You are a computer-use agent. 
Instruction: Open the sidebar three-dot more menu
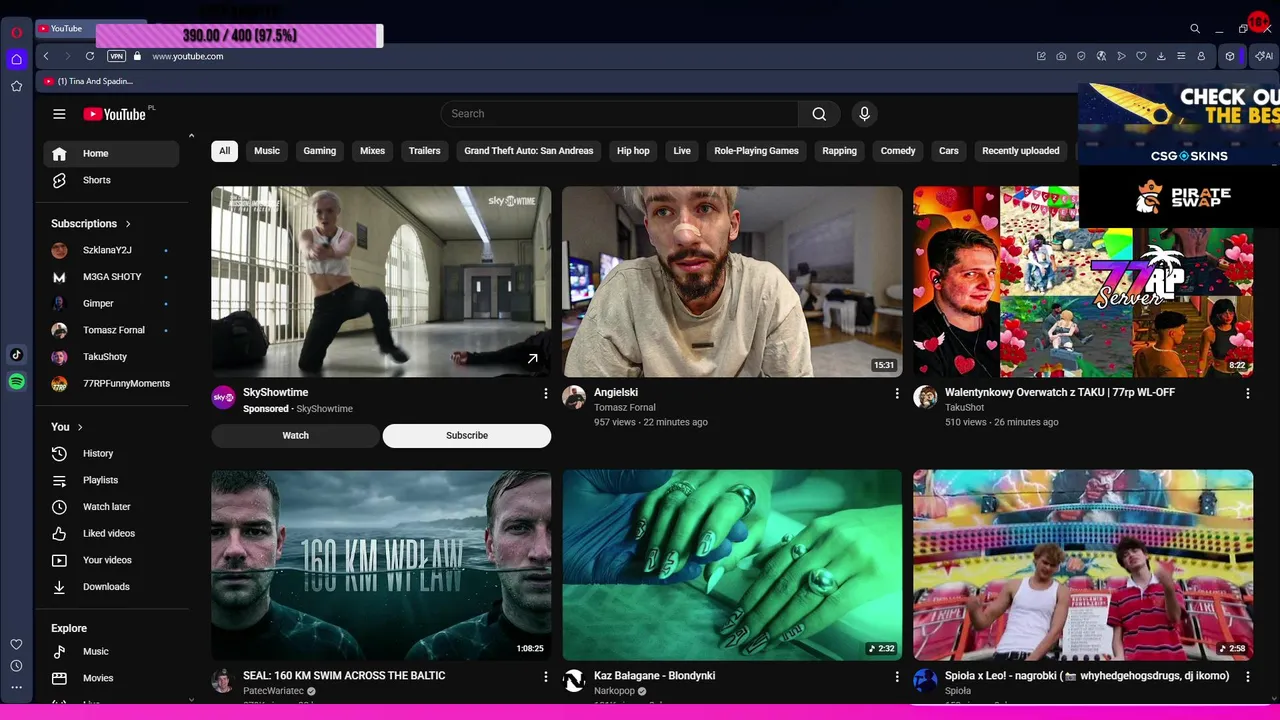click(16, 687)
